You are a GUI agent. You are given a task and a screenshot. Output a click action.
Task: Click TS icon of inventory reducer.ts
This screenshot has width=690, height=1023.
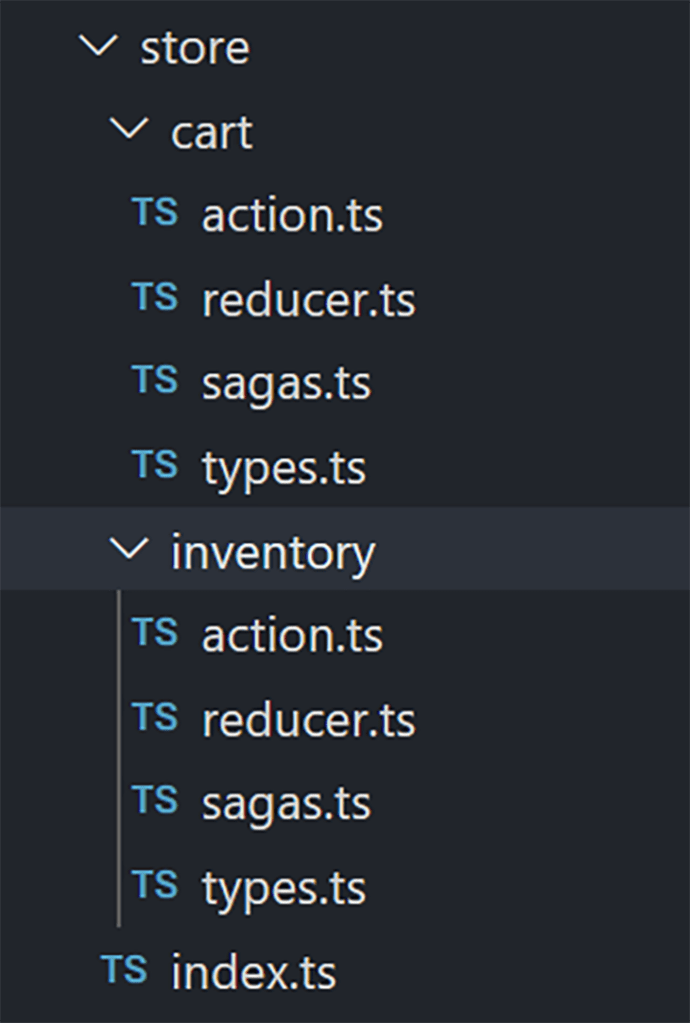155,716
